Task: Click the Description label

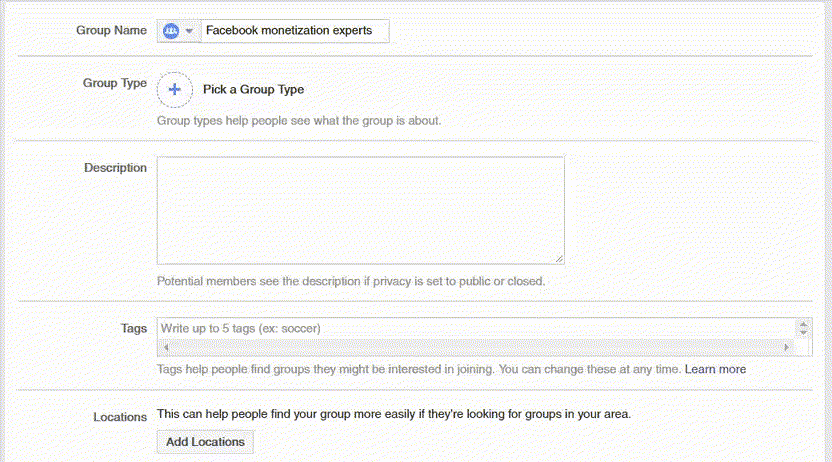Action: point(115,167)
